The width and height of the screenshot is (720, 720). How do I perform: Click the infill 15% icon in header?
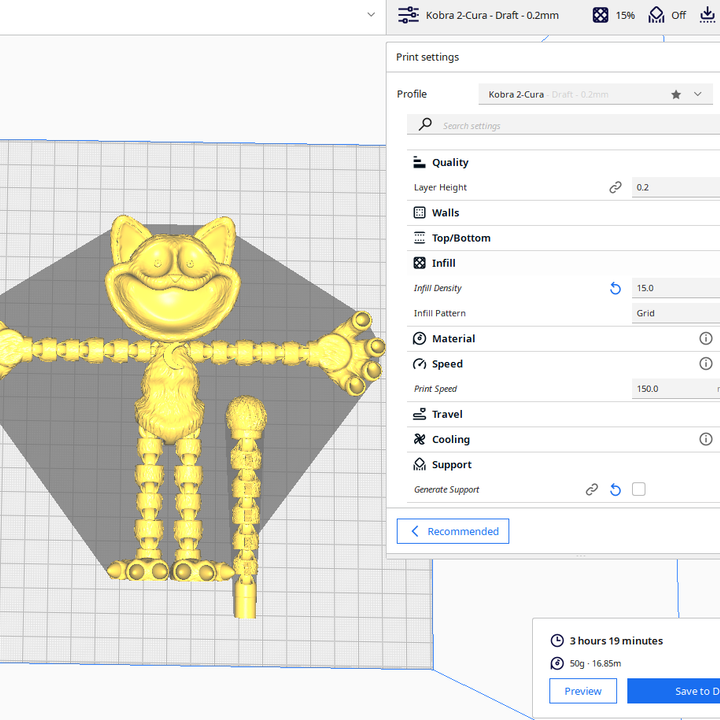tap(600, 15)
